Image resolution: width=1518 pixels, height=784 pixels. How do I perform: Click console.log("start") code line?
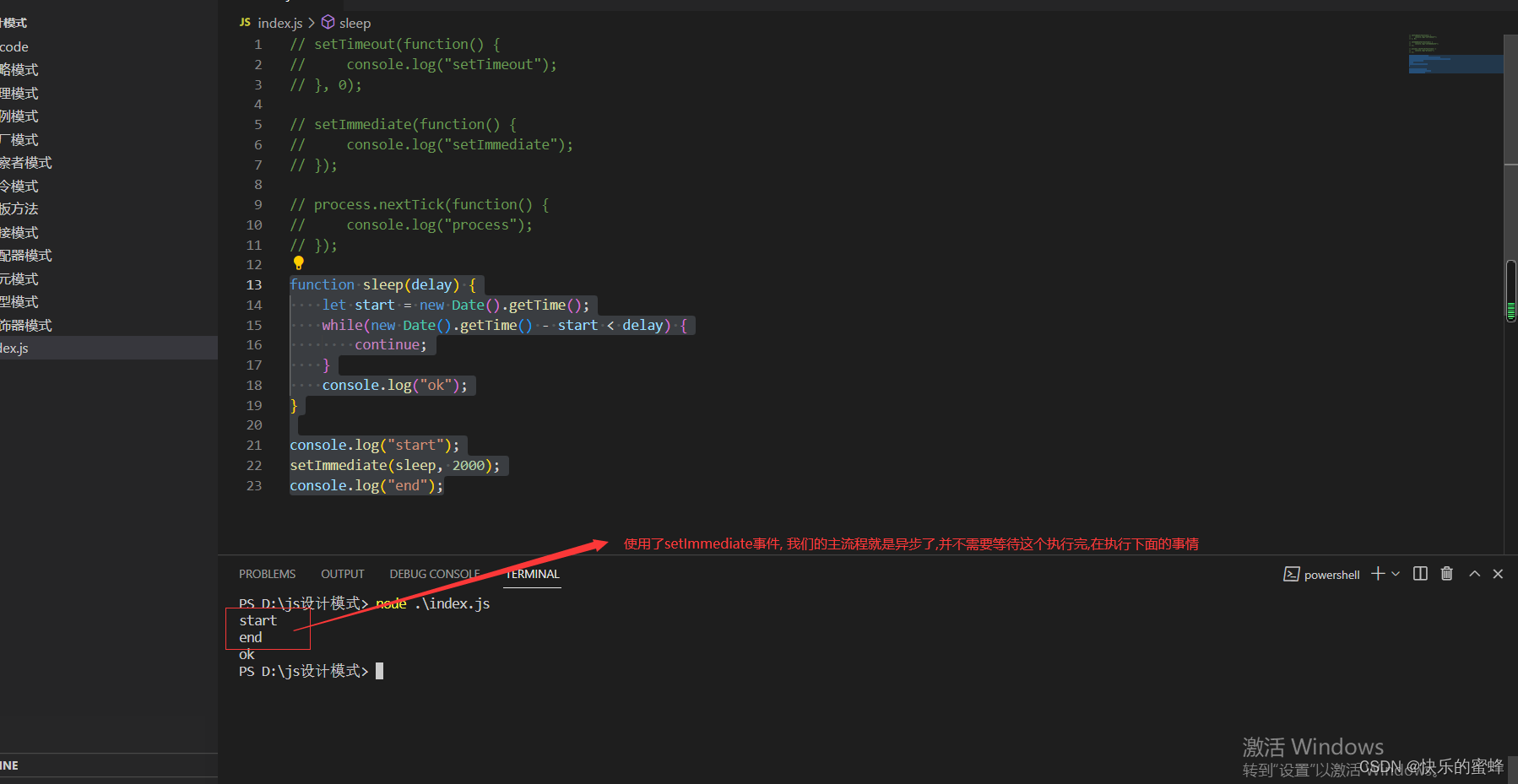375,445
